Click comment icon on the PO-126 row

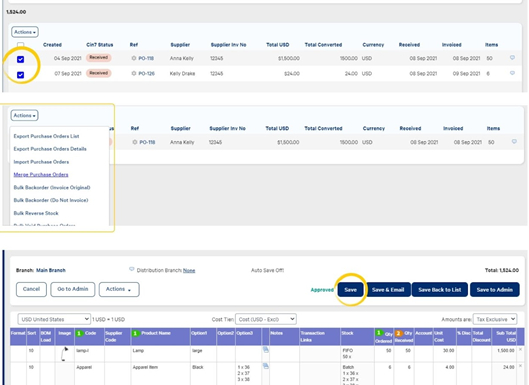point(512,73)
